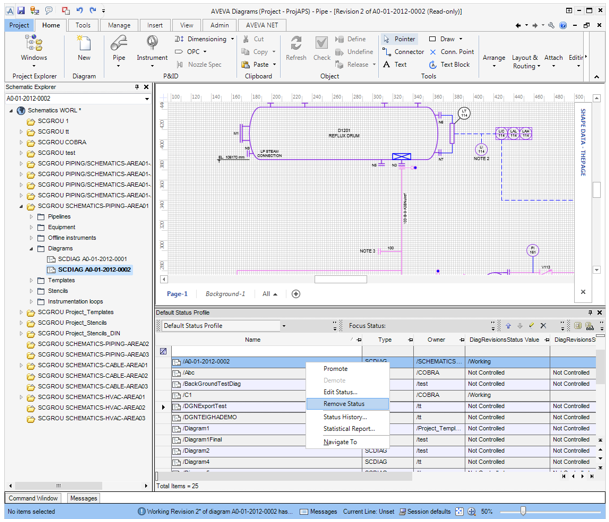609x522 pixels.
Task: Choose Remove Status in context menu
Action: coord(347,404)
